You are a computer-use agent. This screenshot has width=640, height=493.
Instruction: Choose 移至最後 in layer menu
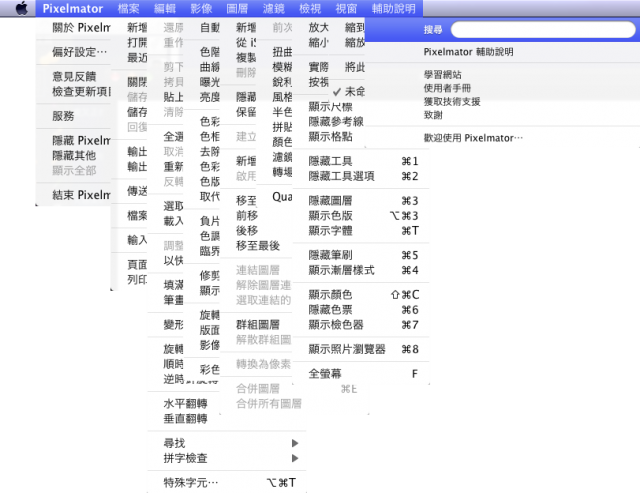click(257, 246)
